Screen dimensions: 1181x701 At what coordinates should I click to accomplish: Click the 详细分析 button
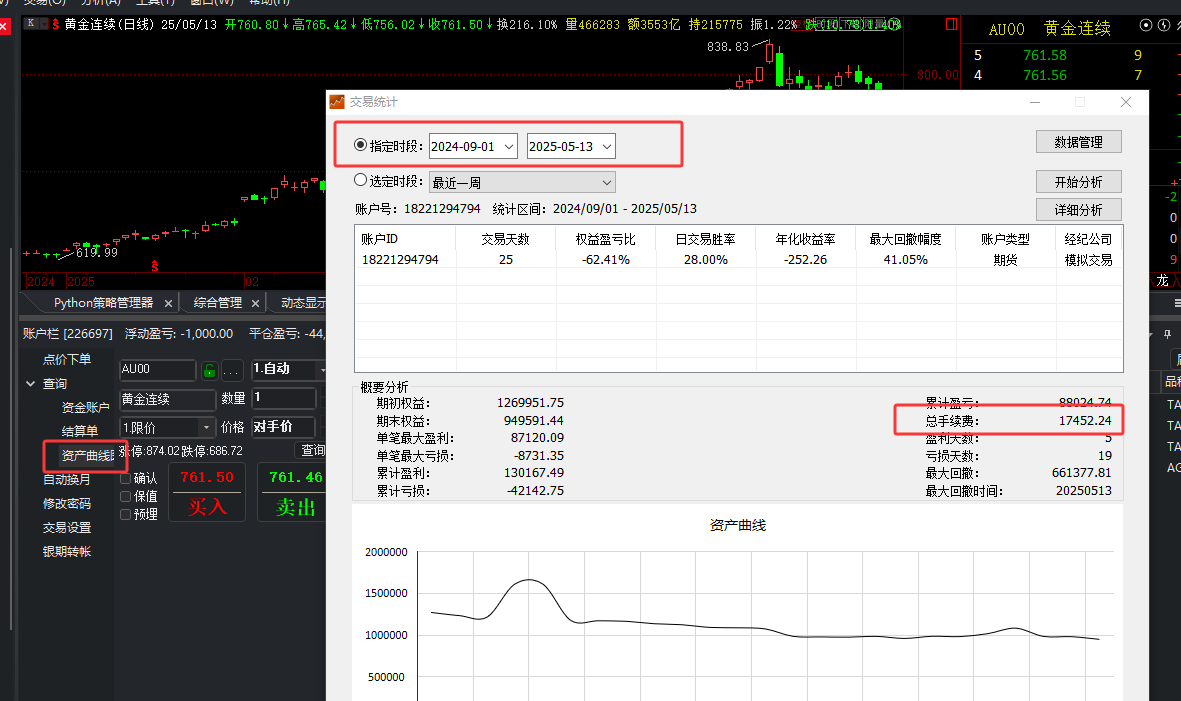point(1078,210)
